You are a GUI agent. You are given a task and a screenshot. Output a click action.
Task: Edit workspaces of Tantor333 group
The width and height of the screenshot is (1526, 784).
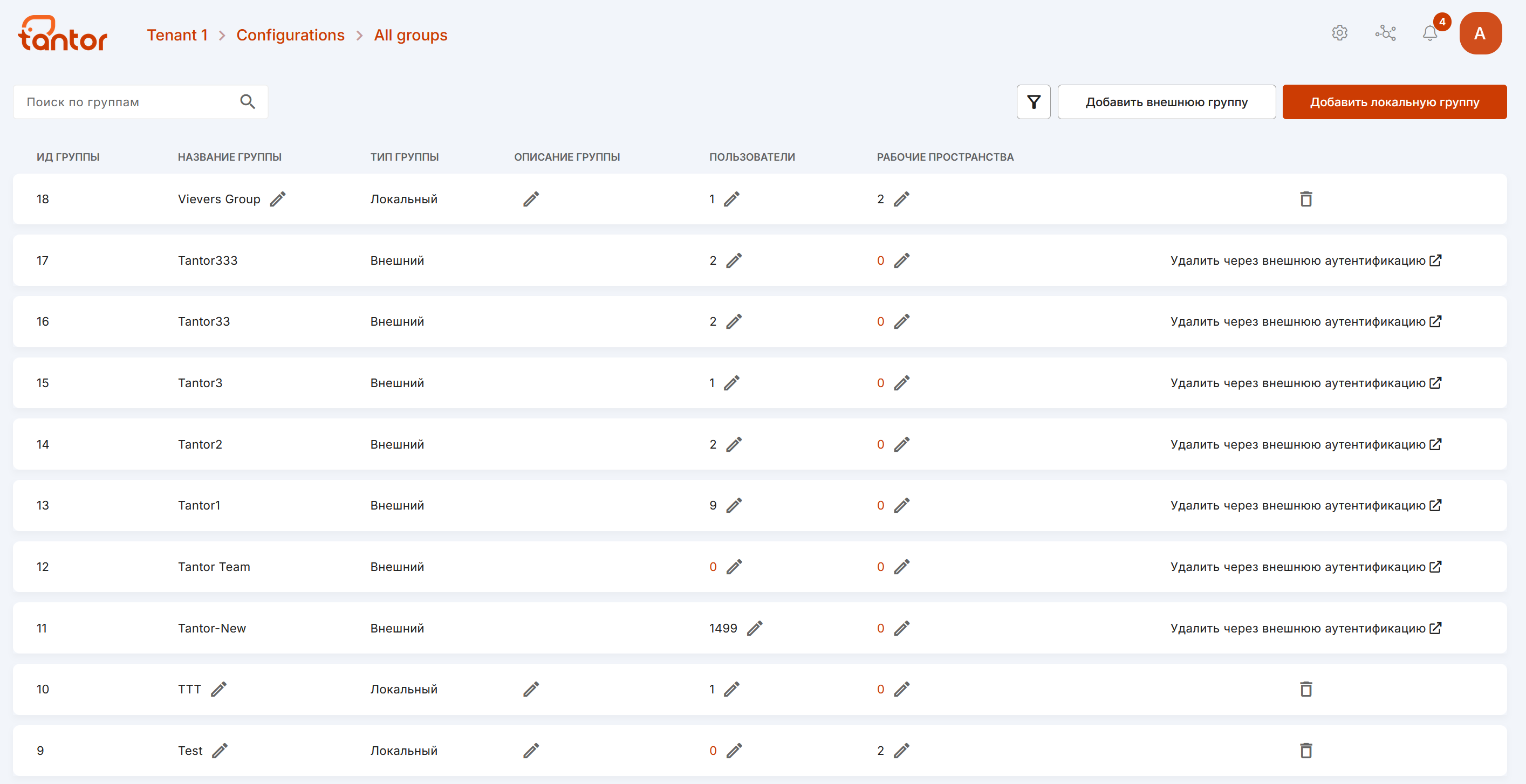(901, 260)
